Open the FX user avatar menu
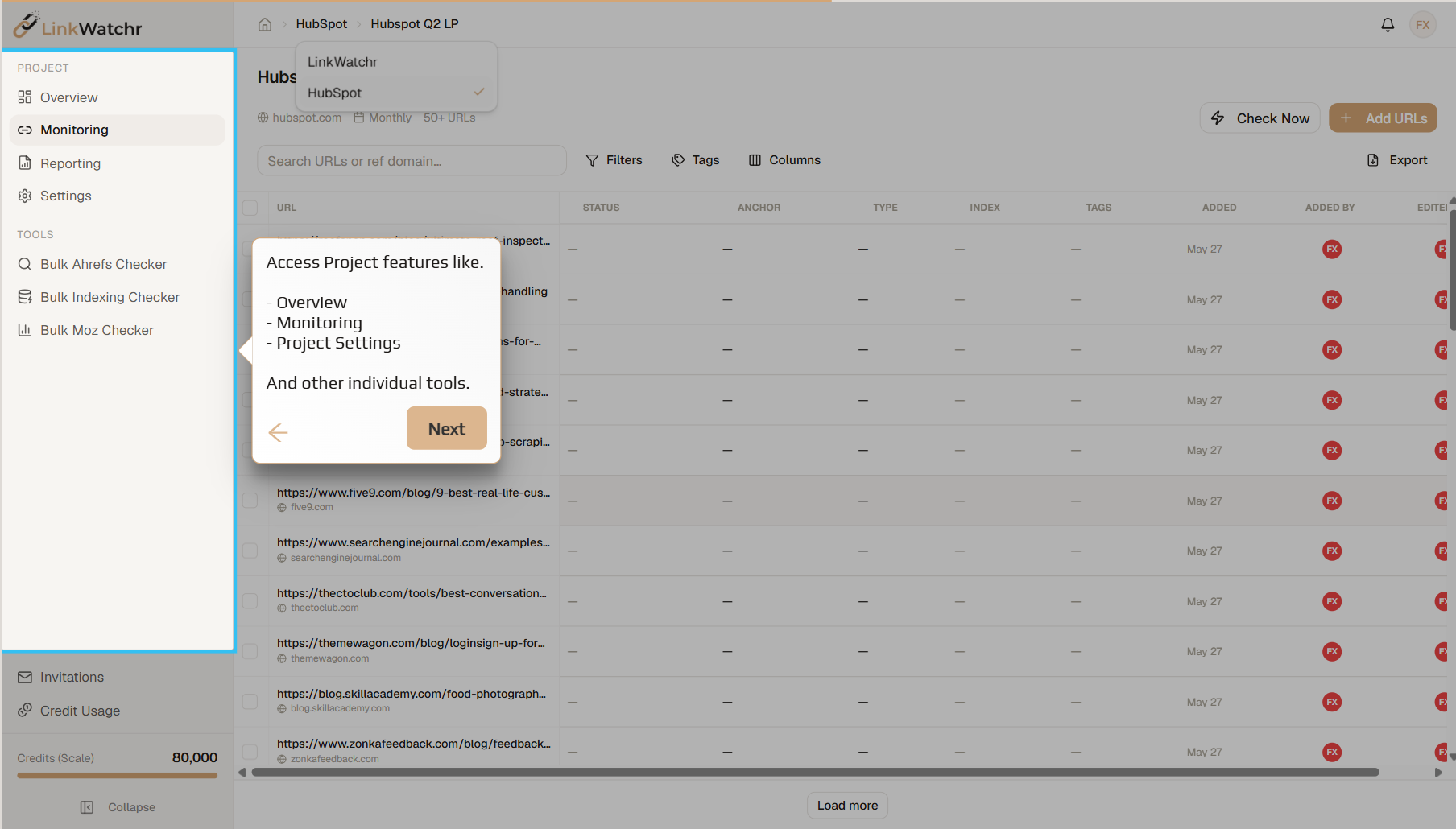The height and width of the screenshot is (829, 1456). (x=1422, y=25)
